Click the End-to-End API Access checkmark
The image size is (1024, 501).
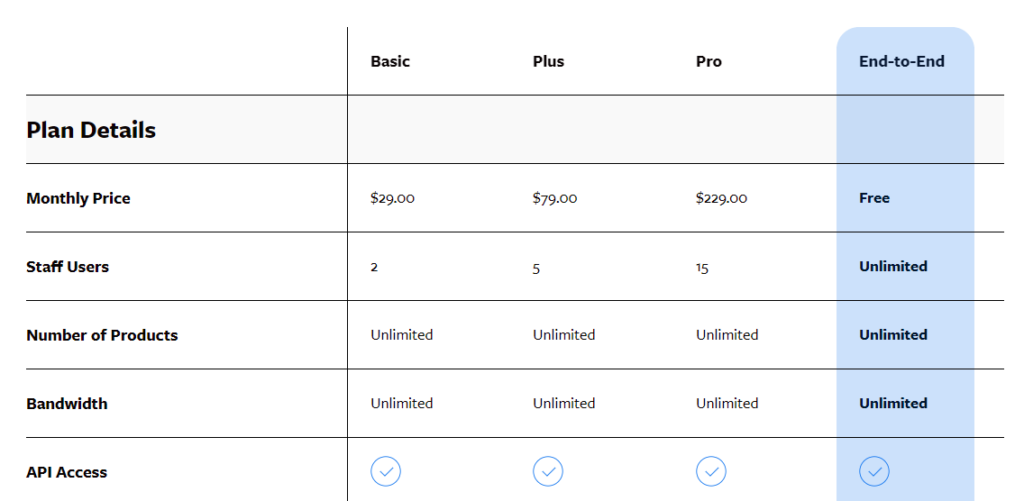tap(874, 472)
